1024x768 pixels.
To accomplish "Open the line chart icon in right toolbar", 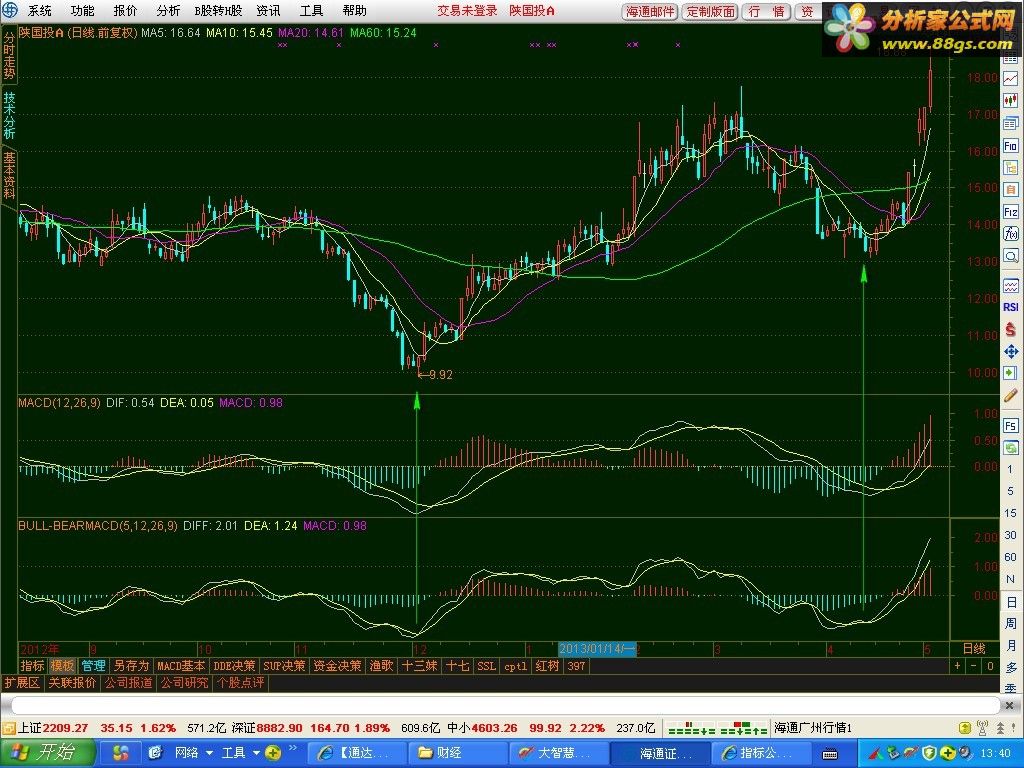I will click(x=1010, y=79).
